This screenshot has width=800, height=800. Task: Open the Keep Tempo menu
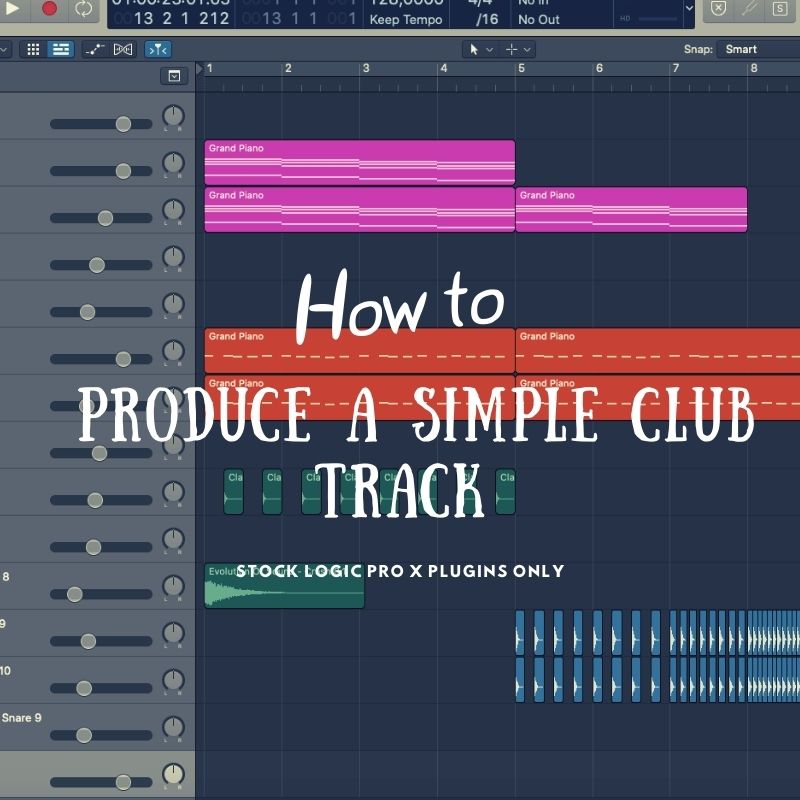(406, 19)
